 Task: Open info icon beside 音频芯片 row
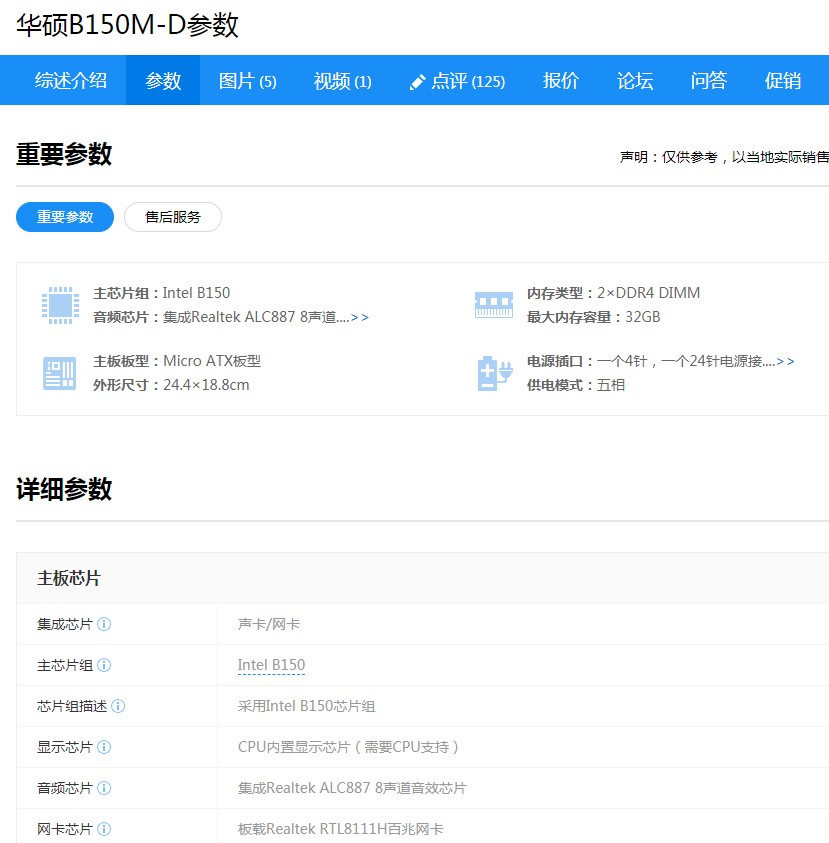(104, 788)
